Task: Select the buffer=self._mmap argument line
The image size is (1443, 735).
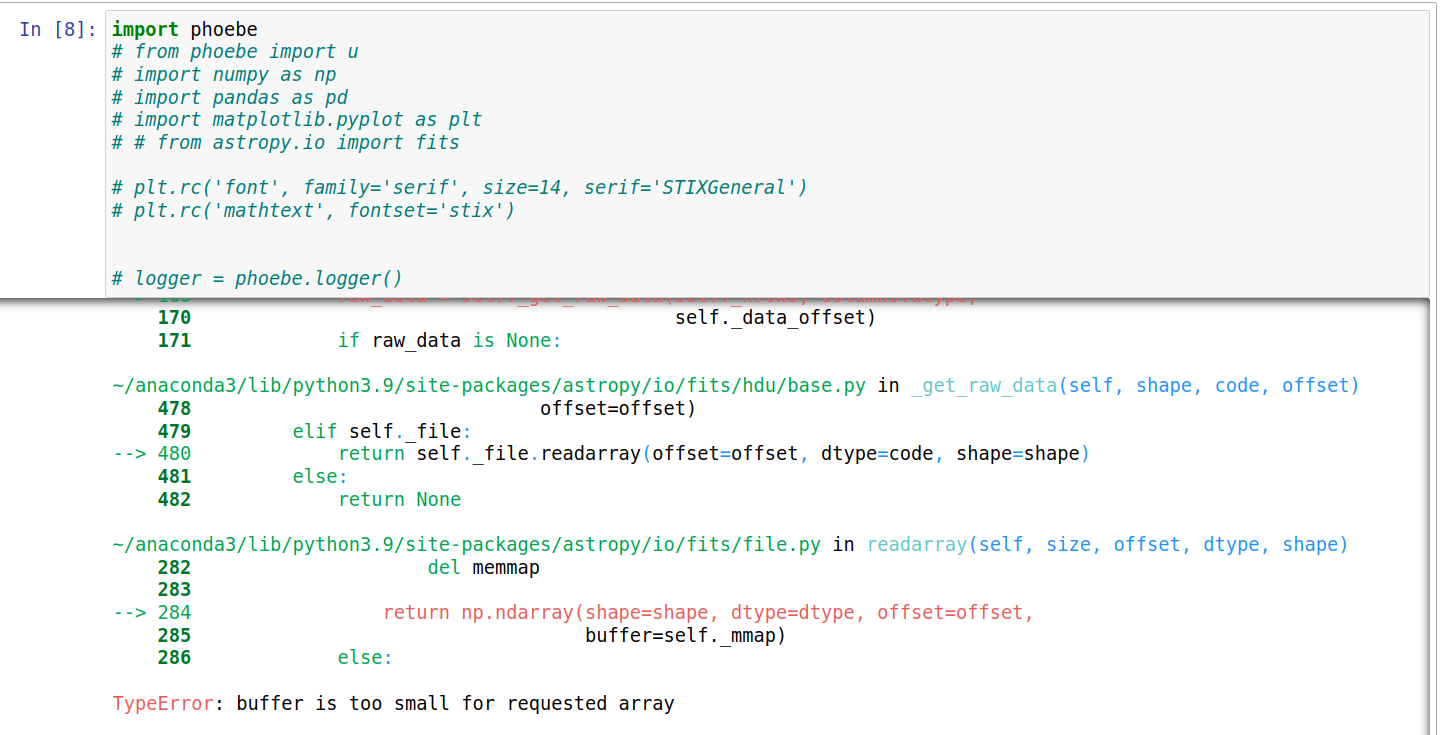Action: click(685, 635)
